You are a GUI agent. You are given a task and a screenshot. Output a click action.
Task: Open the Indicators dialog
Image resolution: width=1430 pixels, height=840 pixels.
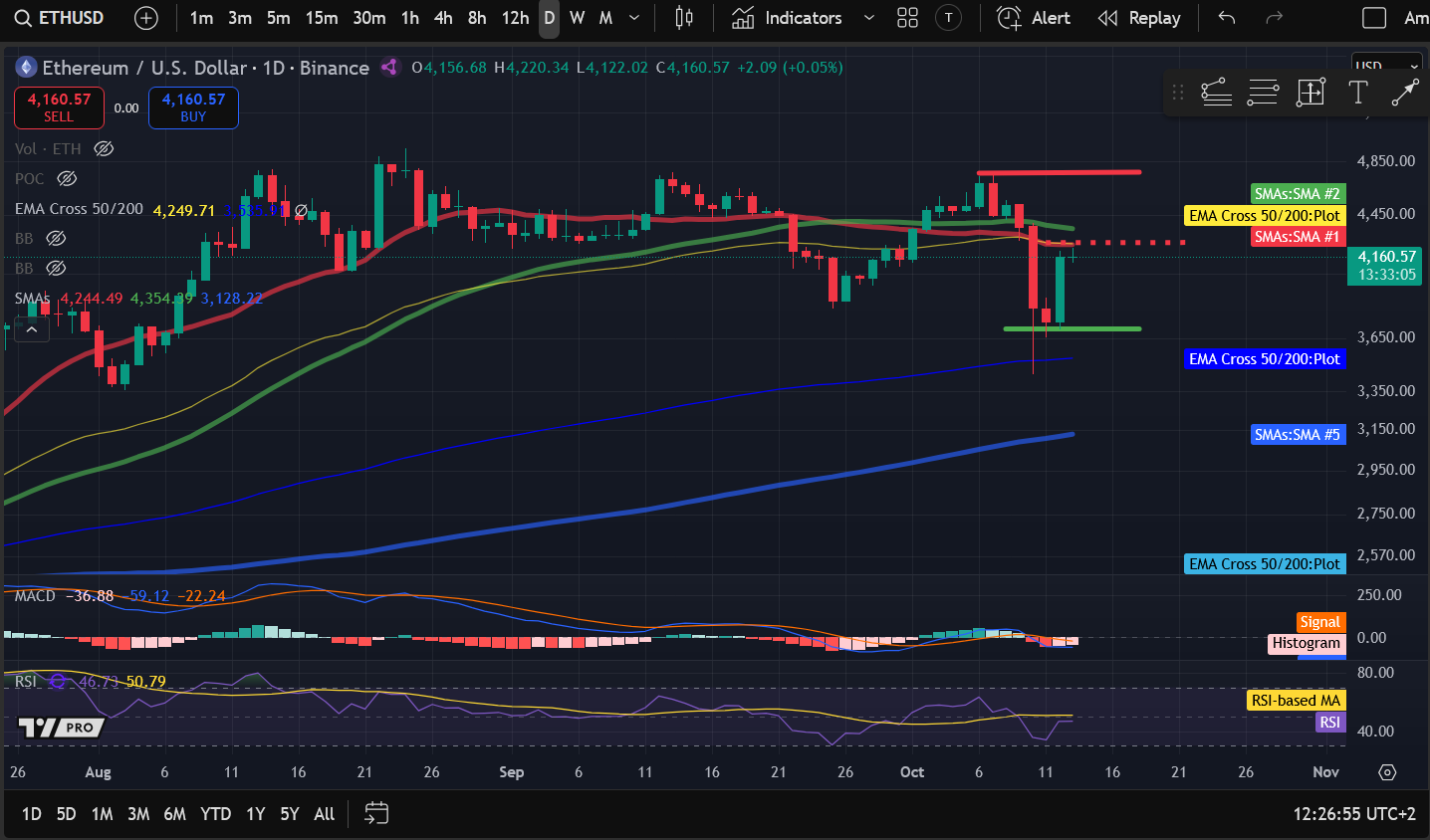tap(787, 18)
